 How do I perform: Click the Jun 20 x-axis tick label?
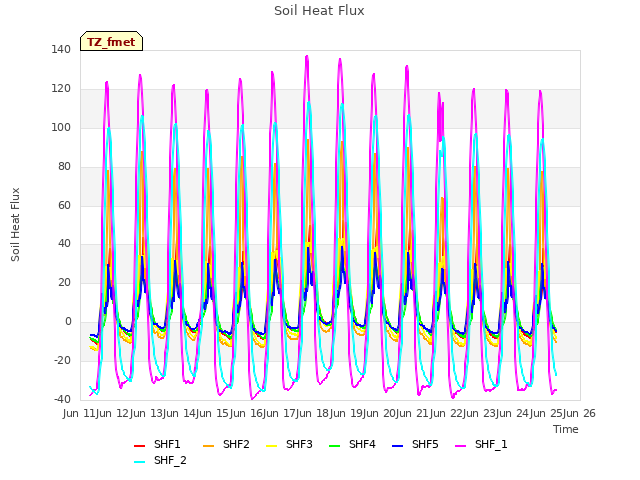pos(381,413)
